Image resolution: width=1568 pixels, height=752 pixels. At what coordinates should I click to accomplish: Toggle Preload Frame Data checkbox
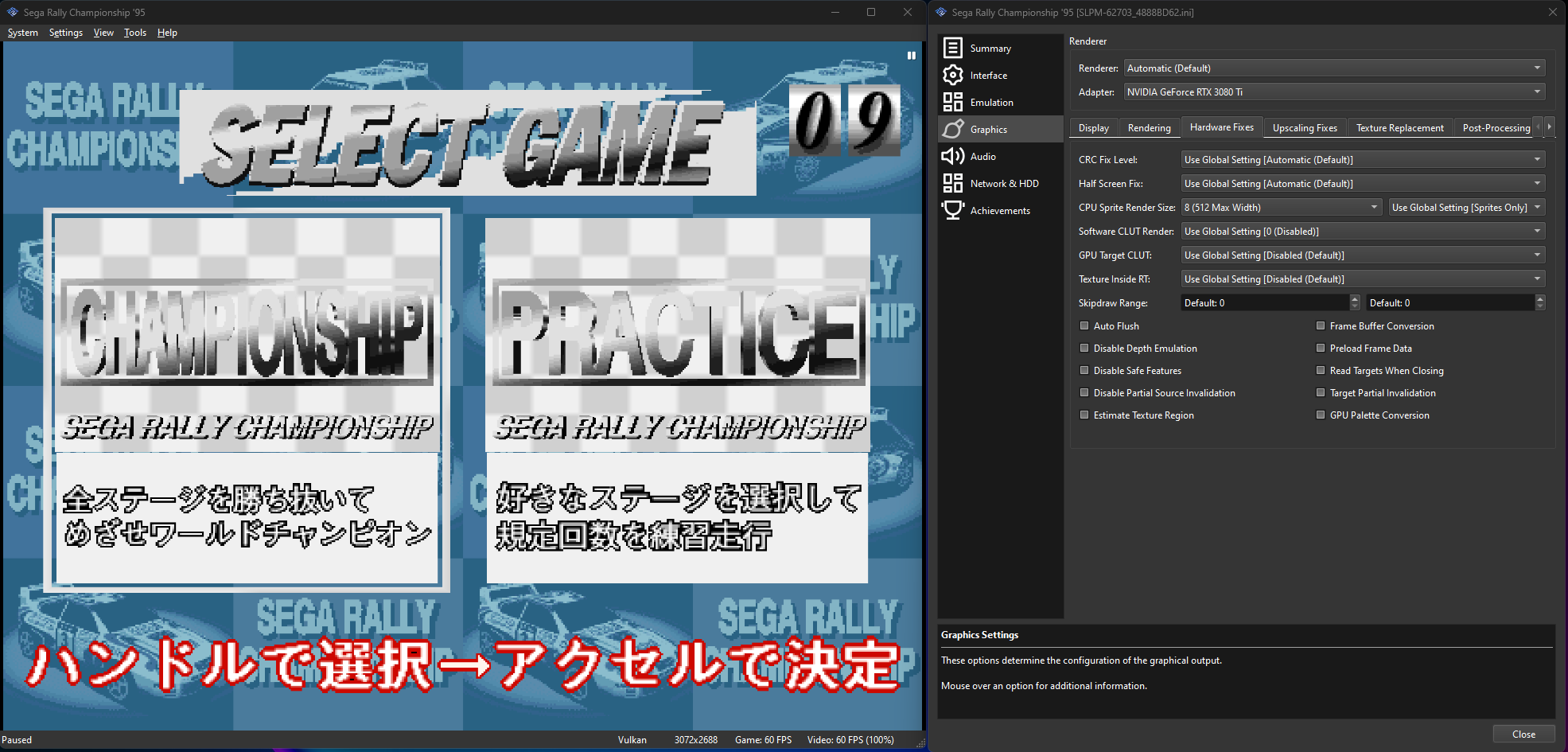tap(1321, 348)
